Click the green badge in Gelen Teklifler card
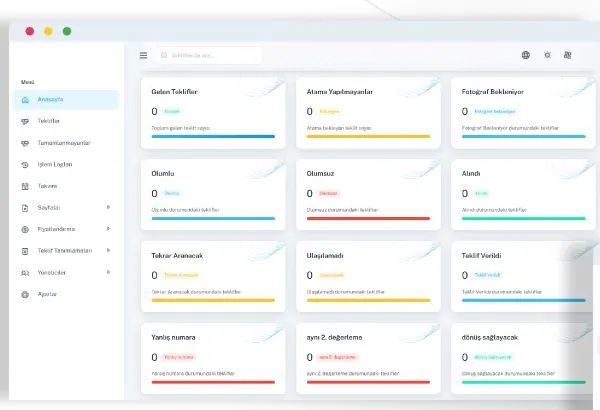Viewport: 600px width, 410px height. pos(172,111)
